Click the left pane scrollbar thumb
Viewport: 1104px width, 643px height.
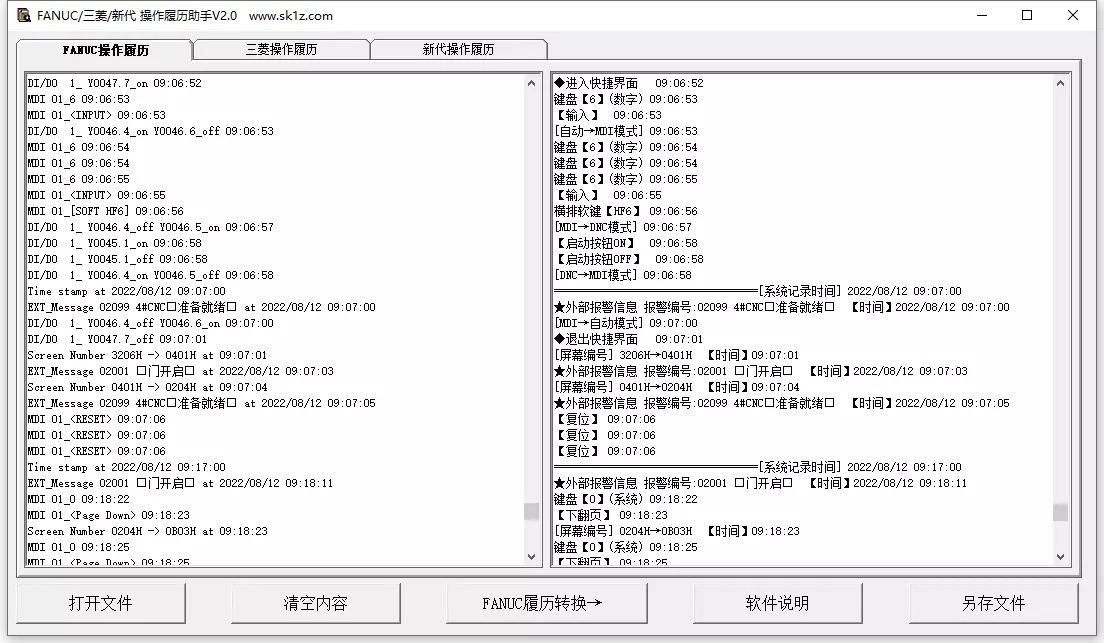coord(532,511)
